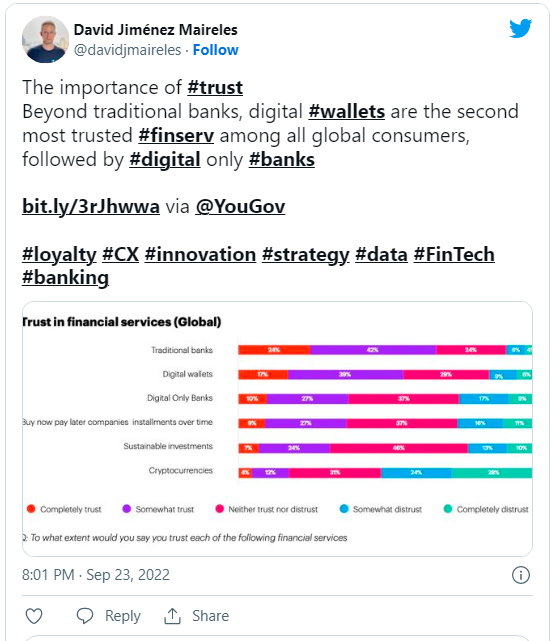Open the tweet info circle icon
This screenshot has width=556, height=641.
(521, 575)
